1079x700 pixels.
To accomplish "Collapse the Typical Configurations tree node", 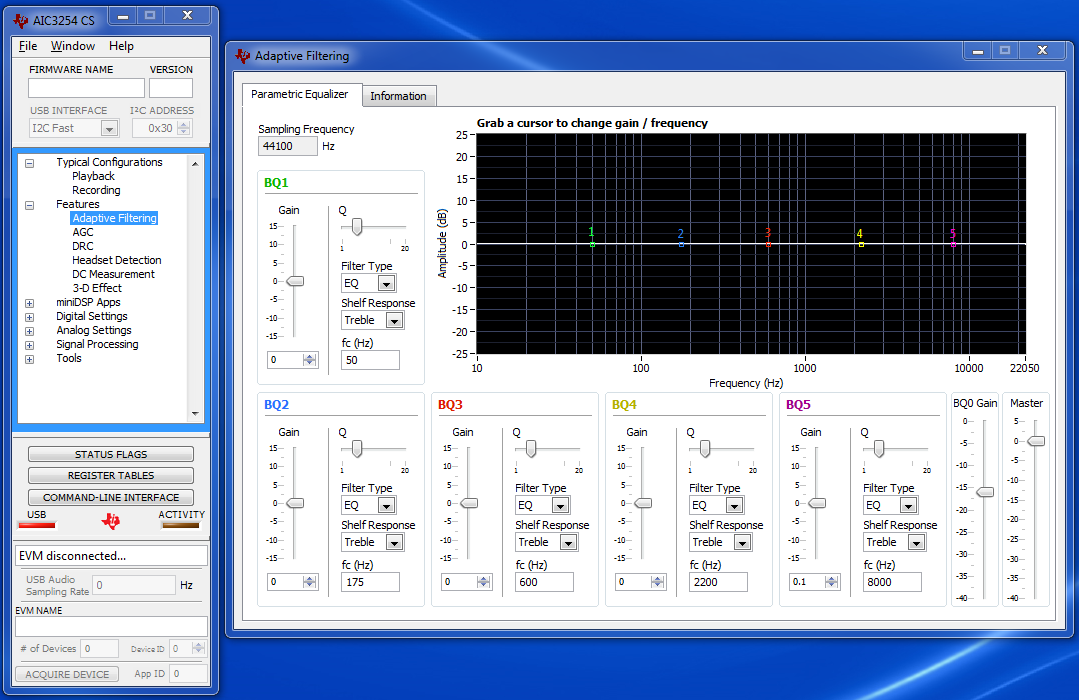I will [29, 163].
